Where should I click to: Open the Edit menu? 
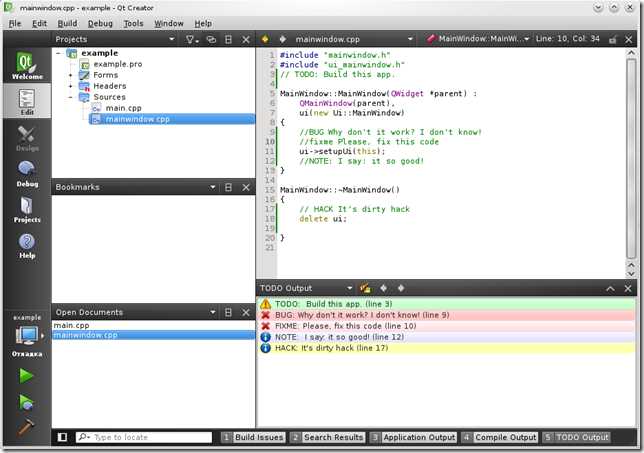(39, 23)
